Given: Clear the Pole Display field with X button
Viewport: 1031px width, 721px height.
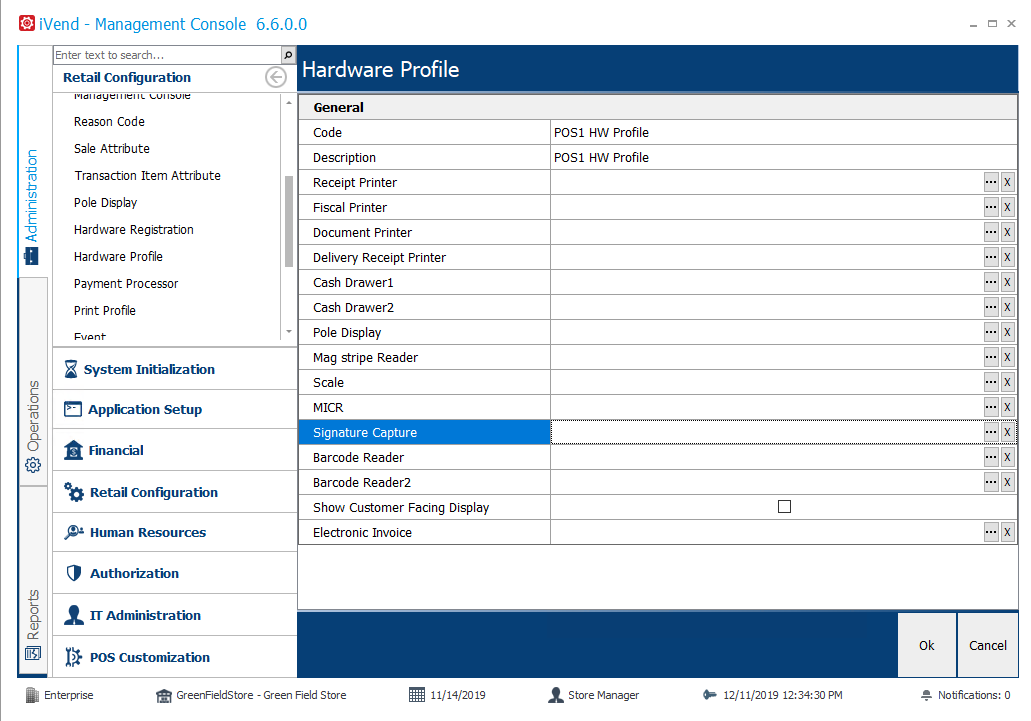Looking at the screenshot, I should 1007,333.
